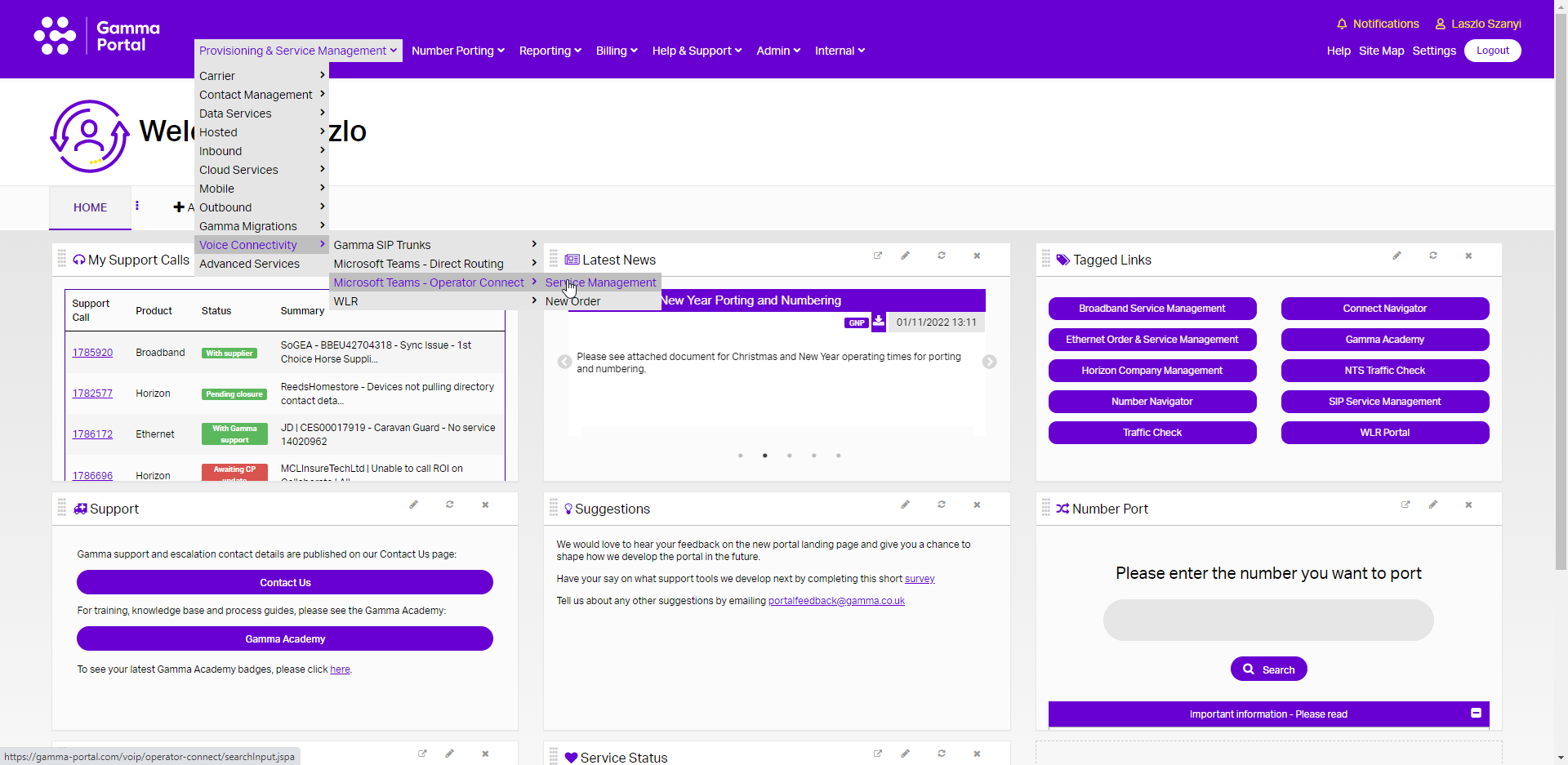The width and height of the screenshot is (1568, 765).
Task: Edit the Support widget
Action: (413, 505)
